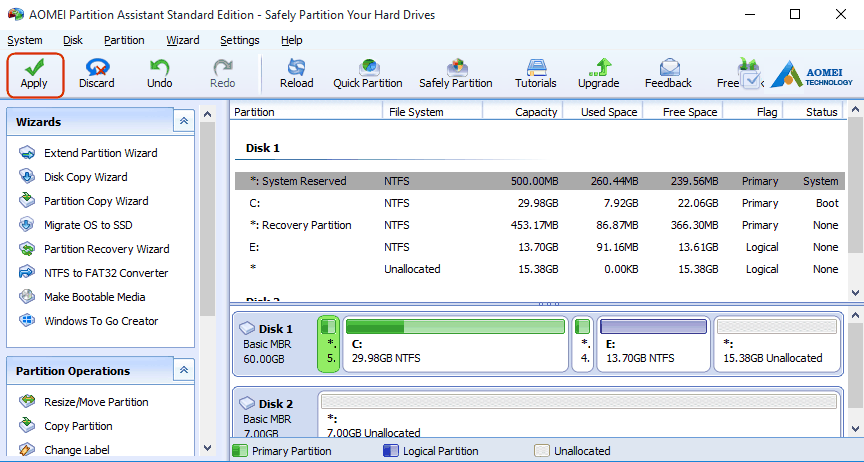Select the System Reserved block in disk map

pos(329,344)
